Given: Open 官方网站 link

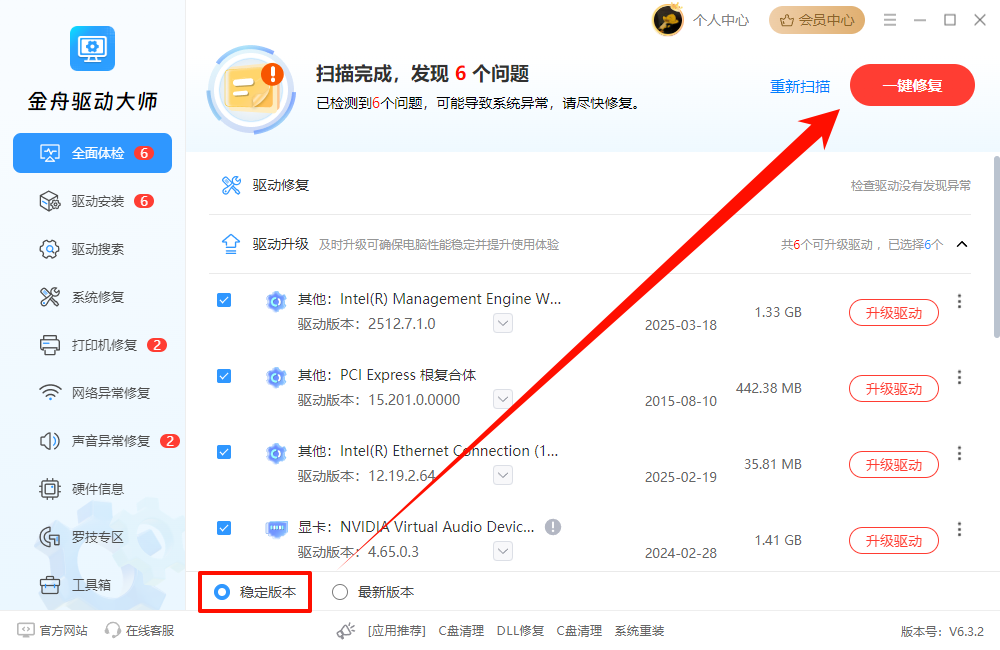Looking at the screenshot, I should [53, 630].
